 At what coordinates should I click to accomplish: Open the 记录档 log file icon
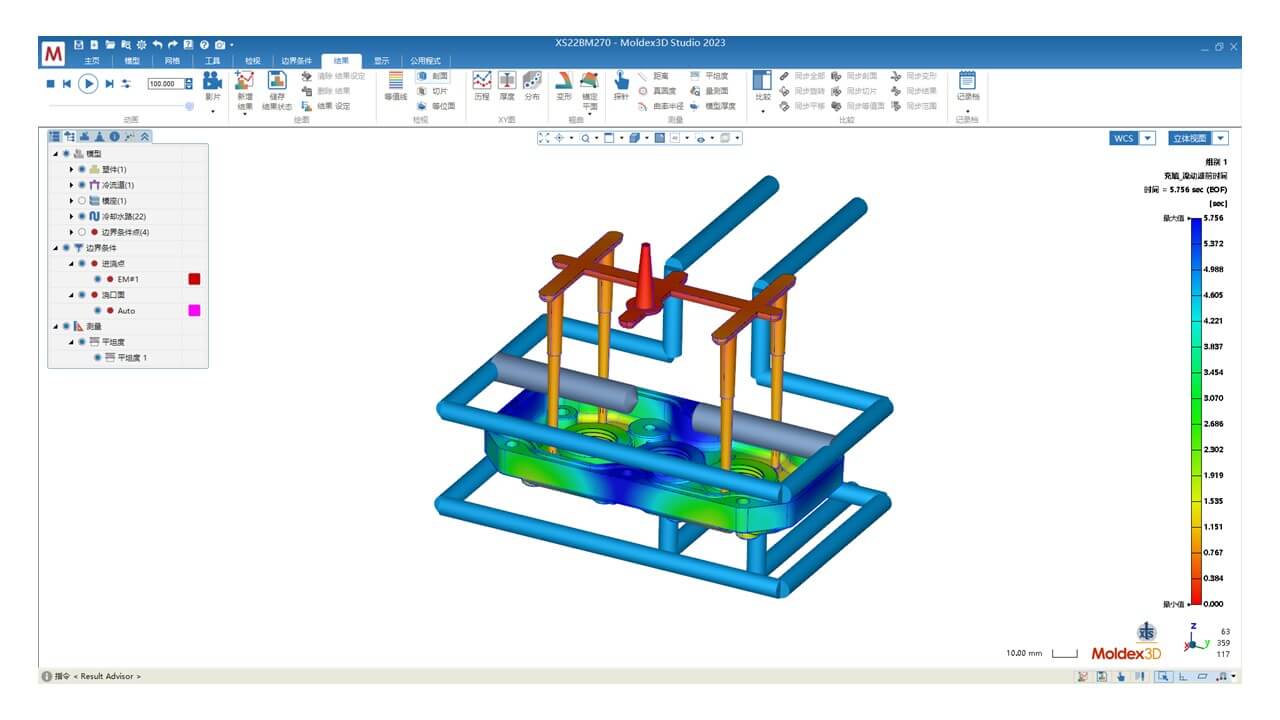967,84
